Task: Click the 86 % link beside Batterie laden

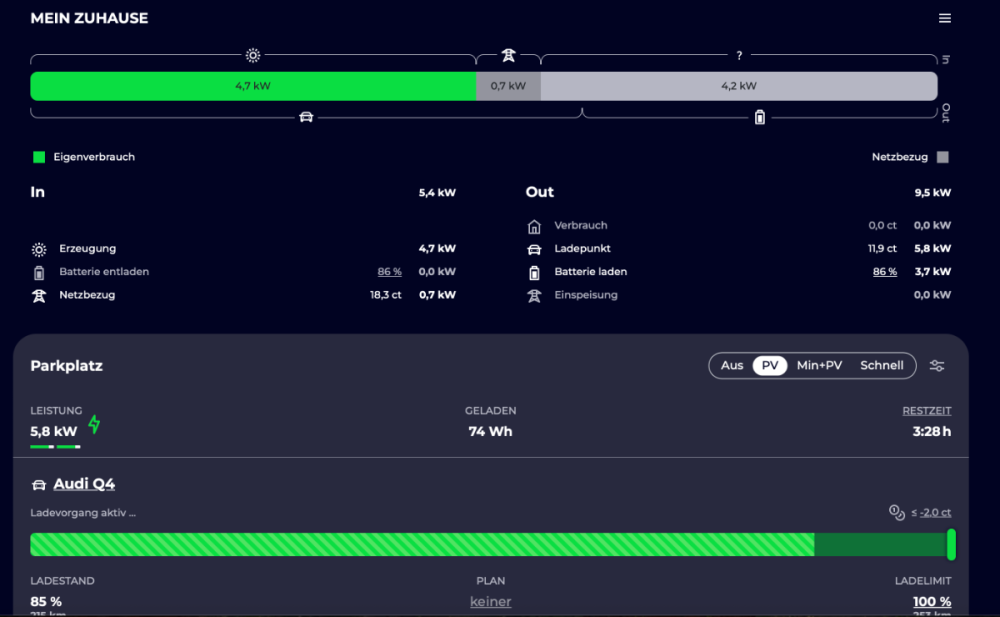Action: coord(884,272)
